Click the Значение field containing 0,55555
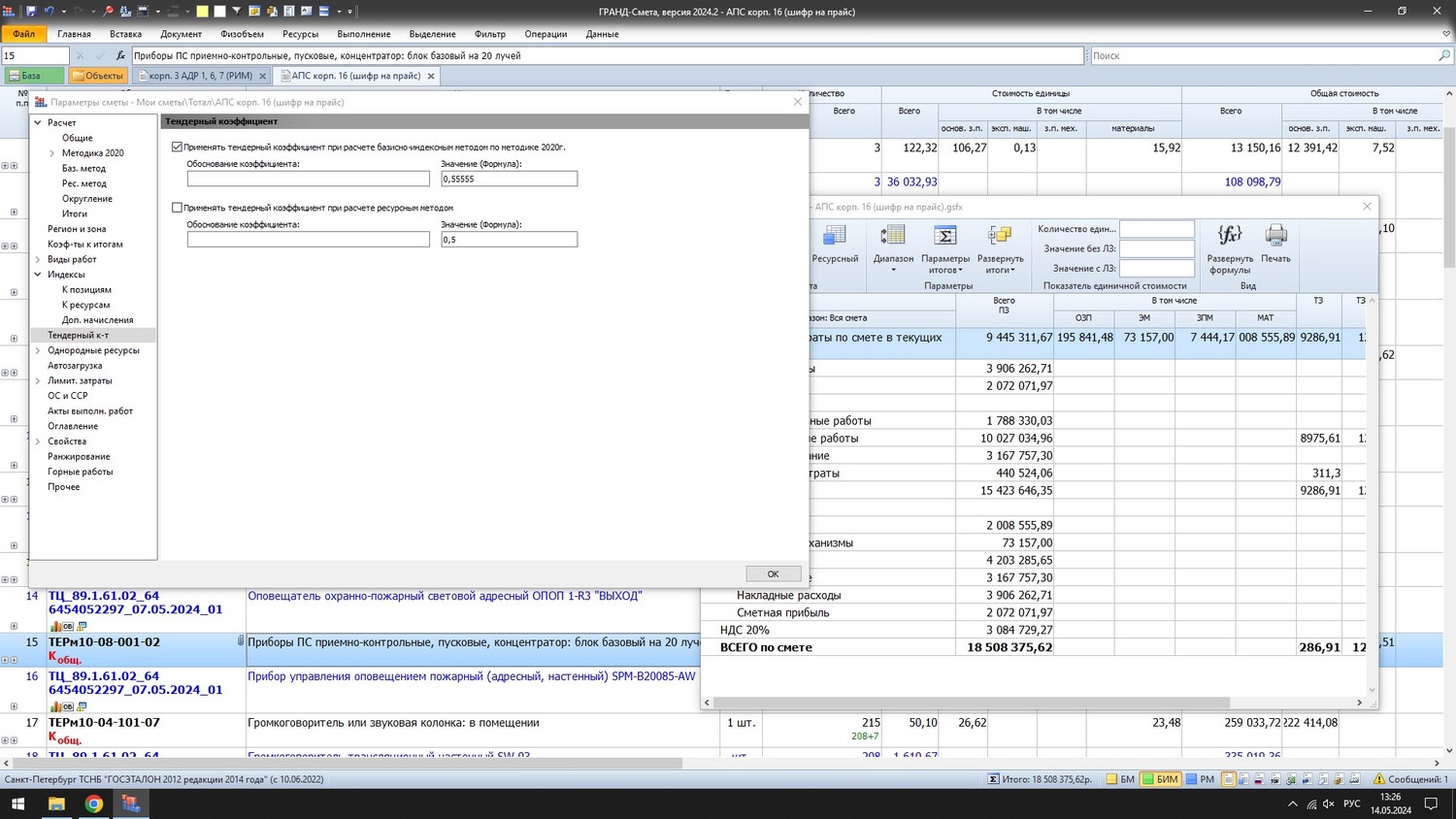Image resolution: width=1456 pixels, height=819 pixels. coord(509,179)
